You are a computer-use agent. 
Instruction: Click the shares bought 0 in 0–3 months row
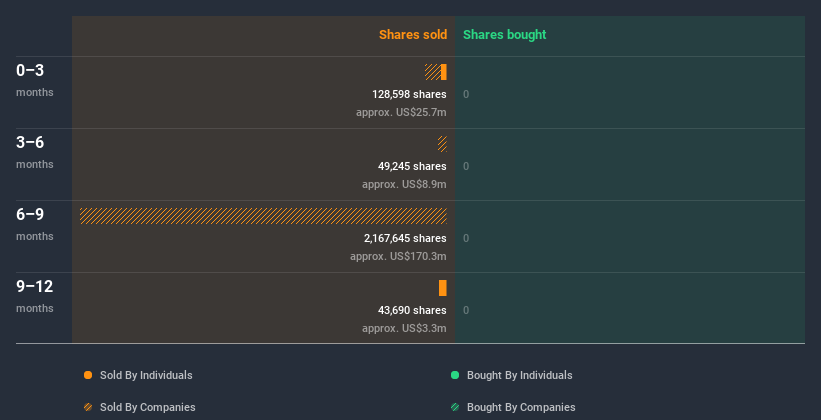pos(466,94)
